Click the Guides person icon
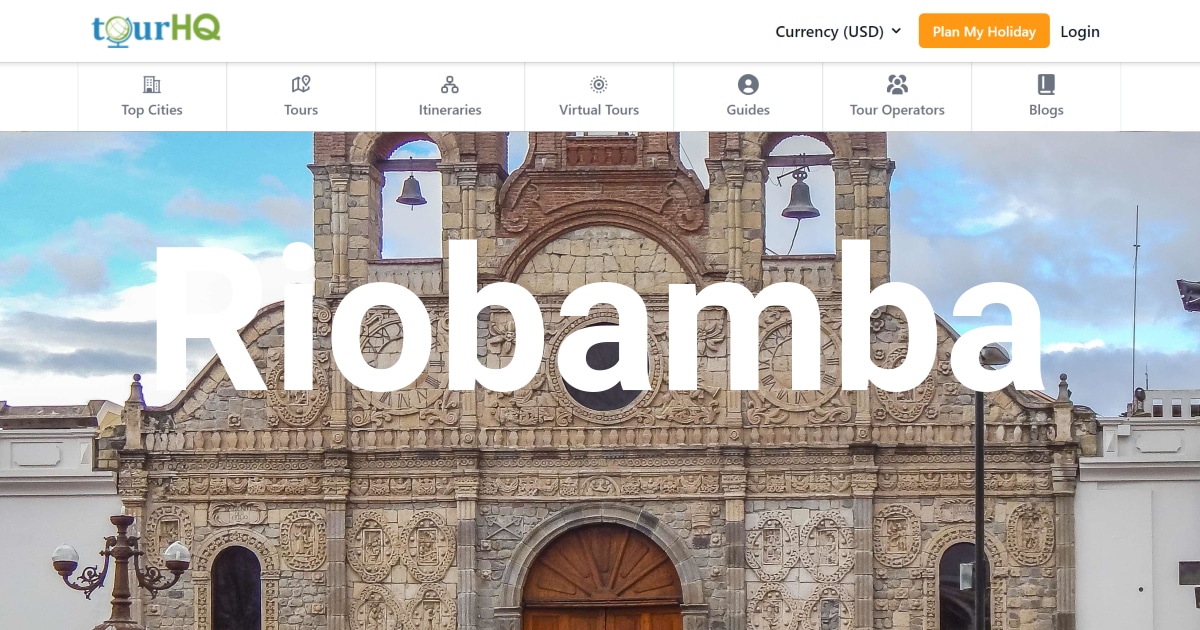Image resolution: width=1200 pixels, height=630 pixels. tap(748, 84)
